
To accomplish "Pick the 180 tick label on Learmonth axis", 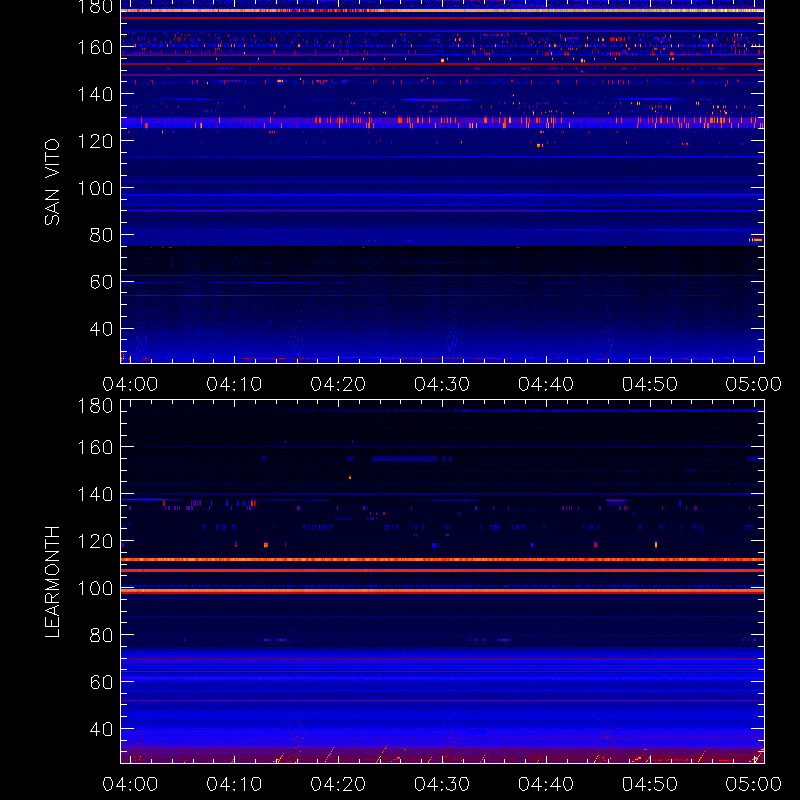I will click(95, 406).
